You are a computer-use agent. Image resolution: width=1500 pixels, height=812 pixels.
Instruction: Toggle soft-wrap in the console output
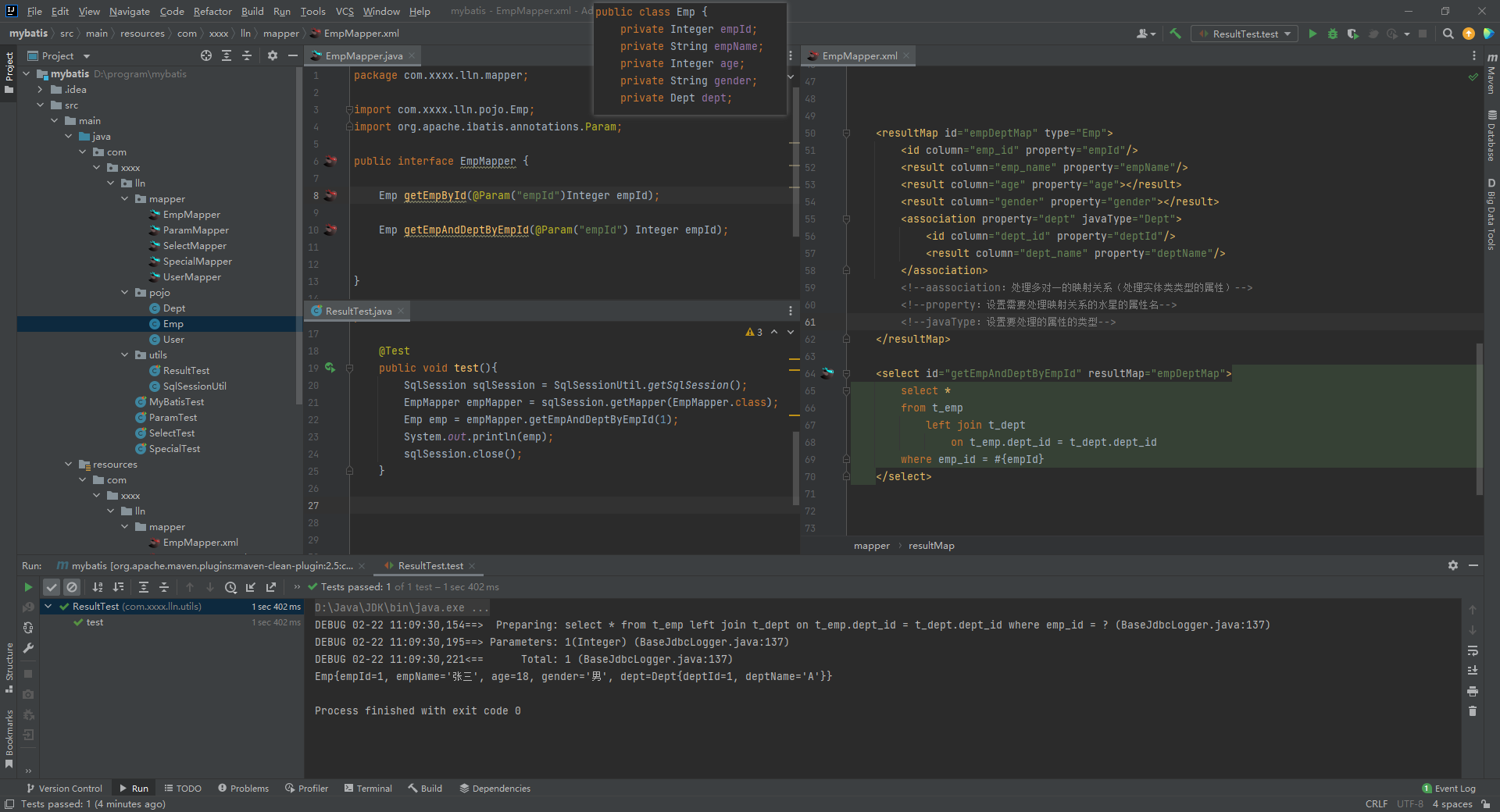1472,650
